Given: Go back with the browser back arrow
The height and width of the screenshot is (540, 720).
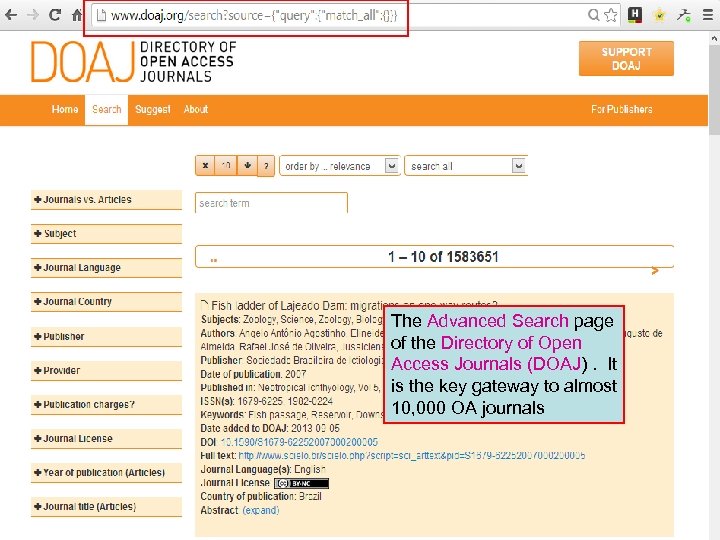Looking at the screenshot, I should (x=11, y=15).
